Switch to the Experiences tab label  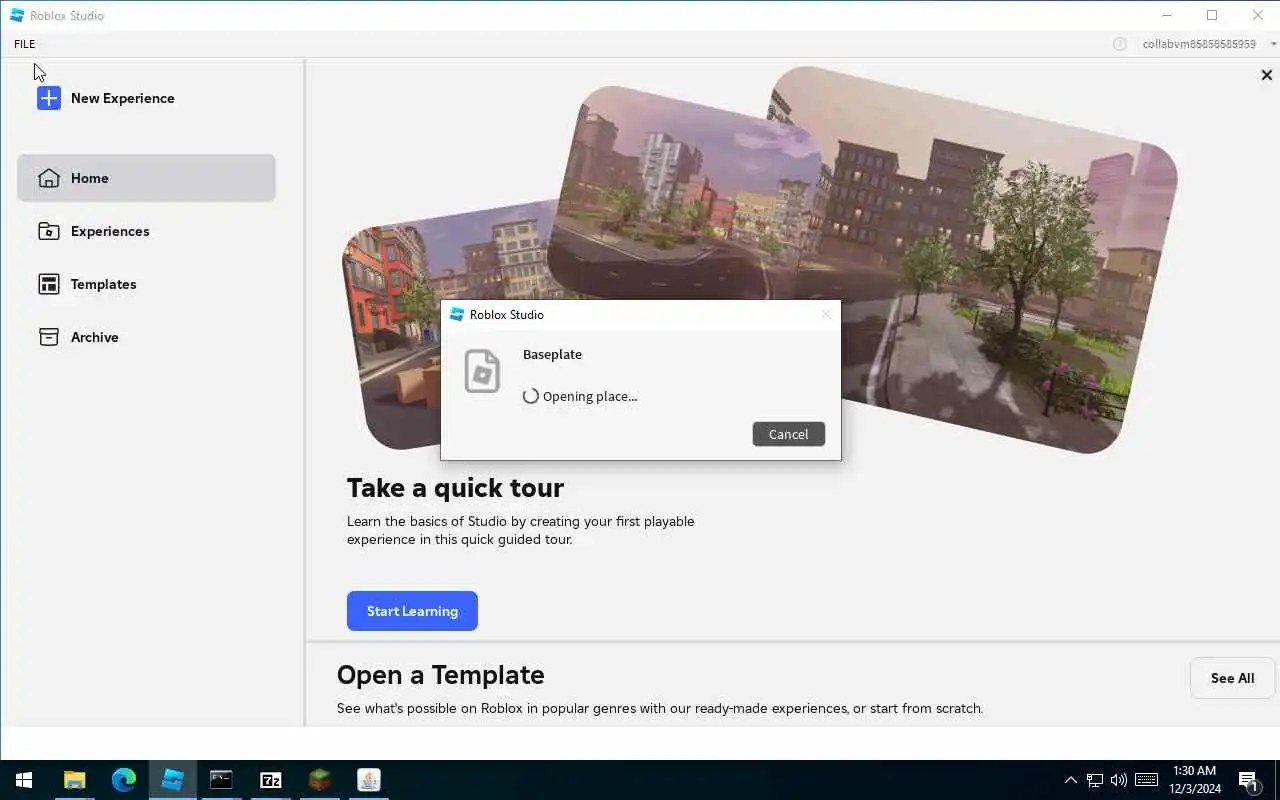click(110, 231)
